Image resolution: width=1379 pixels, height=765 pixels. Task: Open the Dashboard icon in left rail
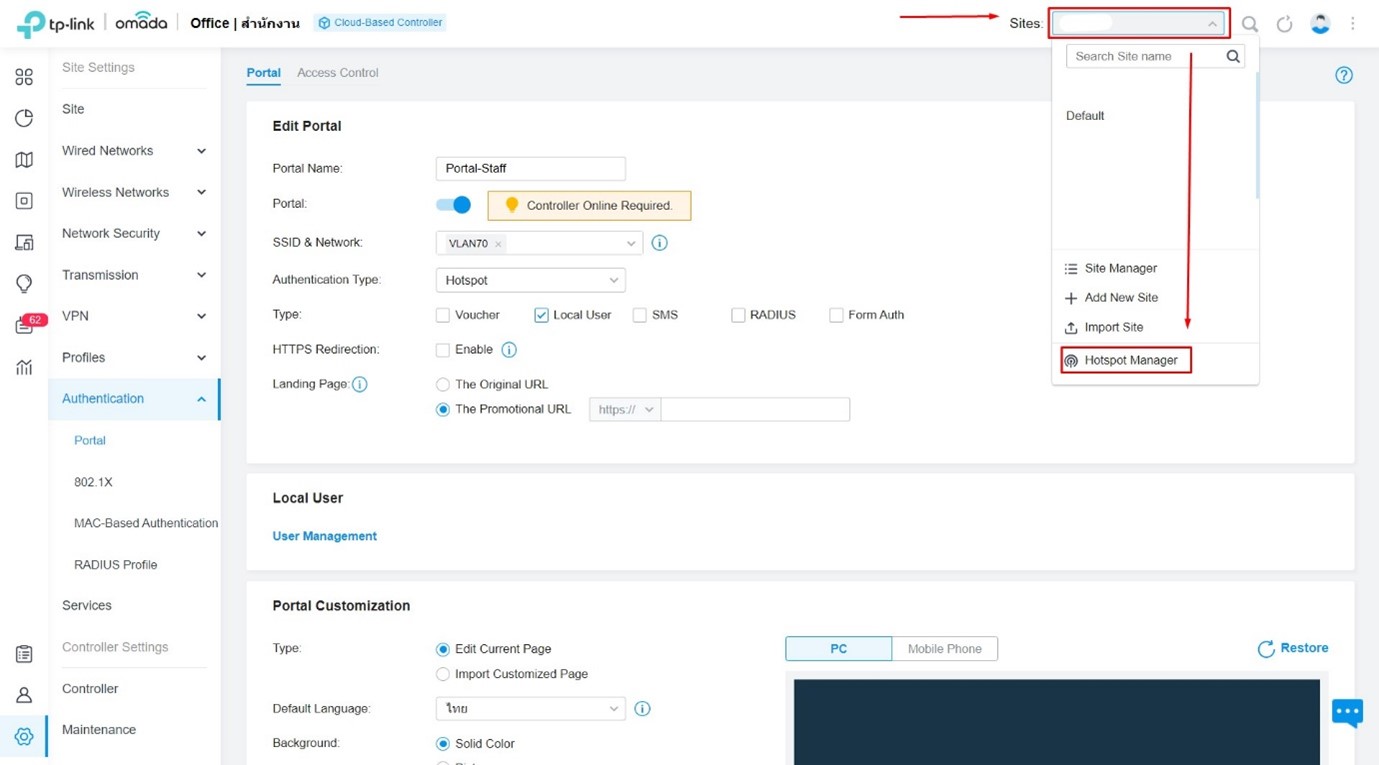[24, 77]
